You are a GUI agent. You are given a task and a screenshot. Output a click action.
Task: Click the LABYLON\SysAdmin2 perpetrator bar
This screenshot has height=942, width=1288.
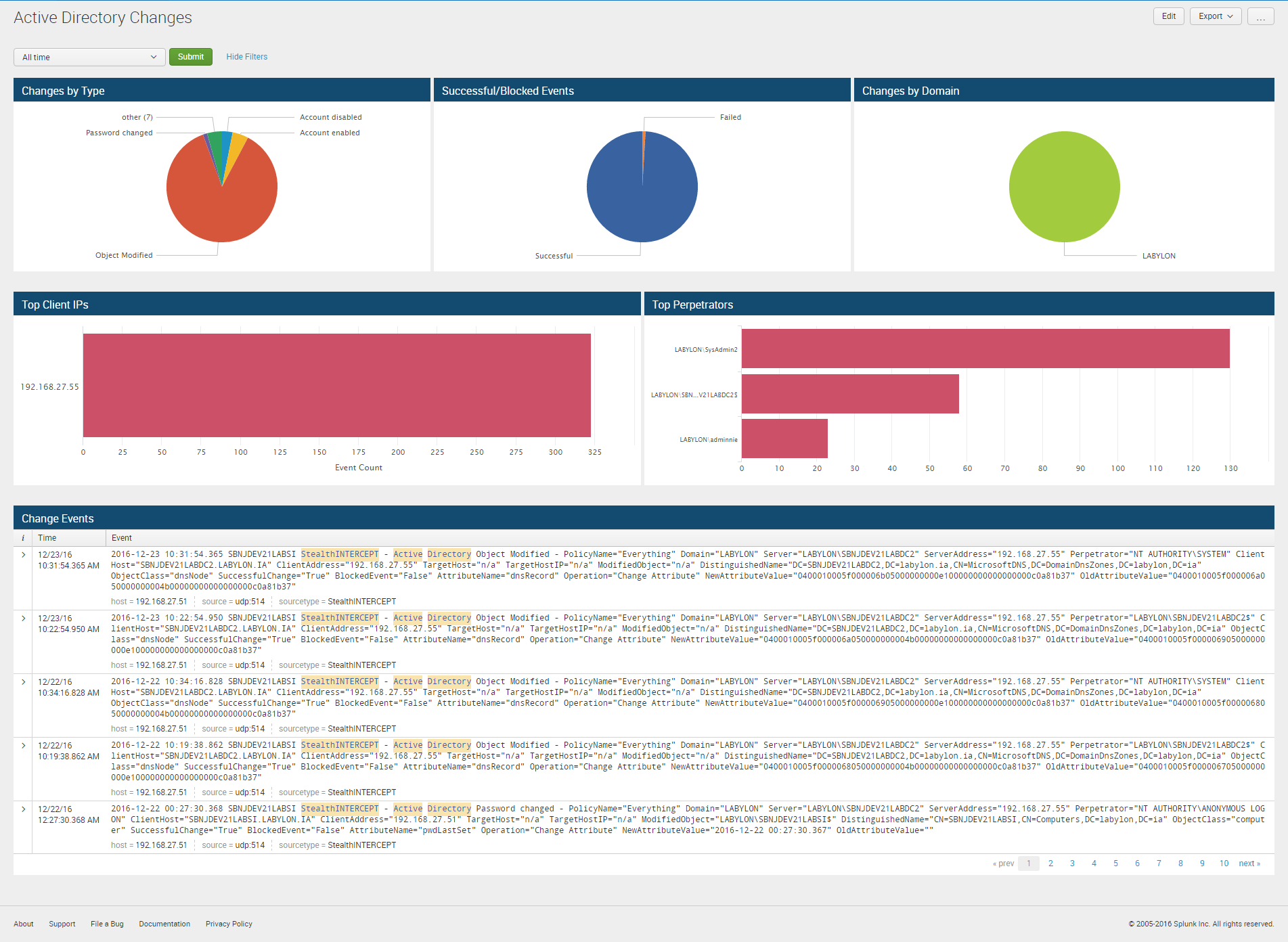click(x=985, y=349)
